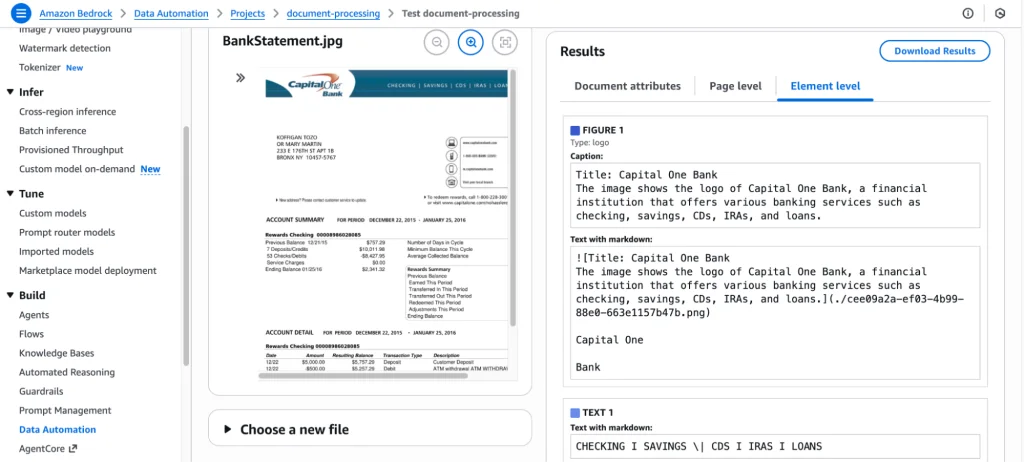Open Flows in sidebar
The height and width of the screenshot is (462, 1024).
[x=31, y=334]
